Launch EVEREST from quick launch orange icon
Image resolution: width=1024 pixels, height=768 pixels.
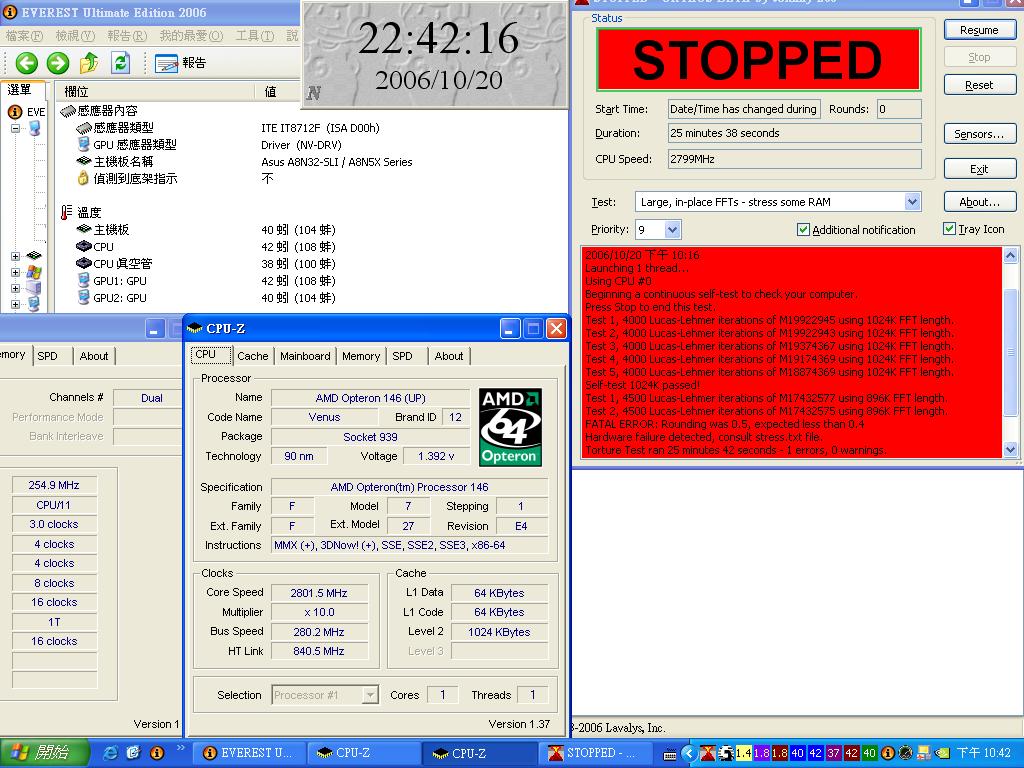pyautogui.click(x=157, y=753)
